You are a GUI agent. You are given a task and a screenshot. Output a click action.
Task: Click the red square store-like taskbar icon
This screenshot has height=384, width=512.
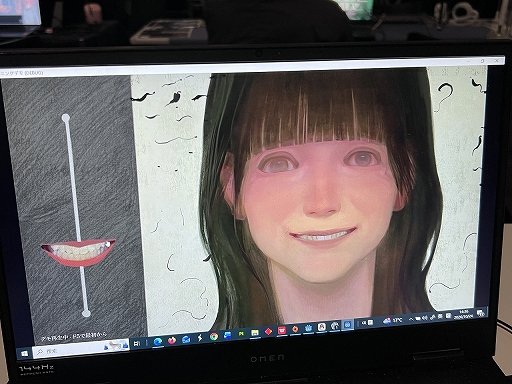tap(282, 330)
